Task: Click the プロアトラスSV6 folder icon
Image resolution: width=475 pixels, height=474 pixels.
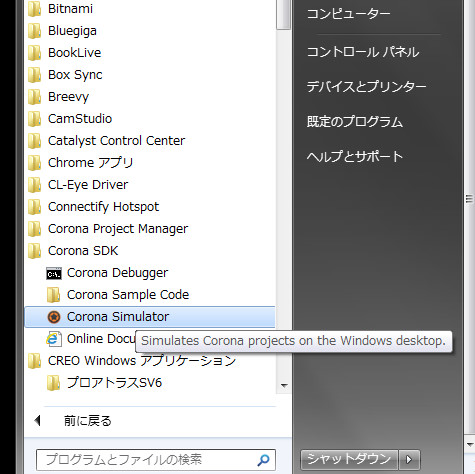Action: 54,383
